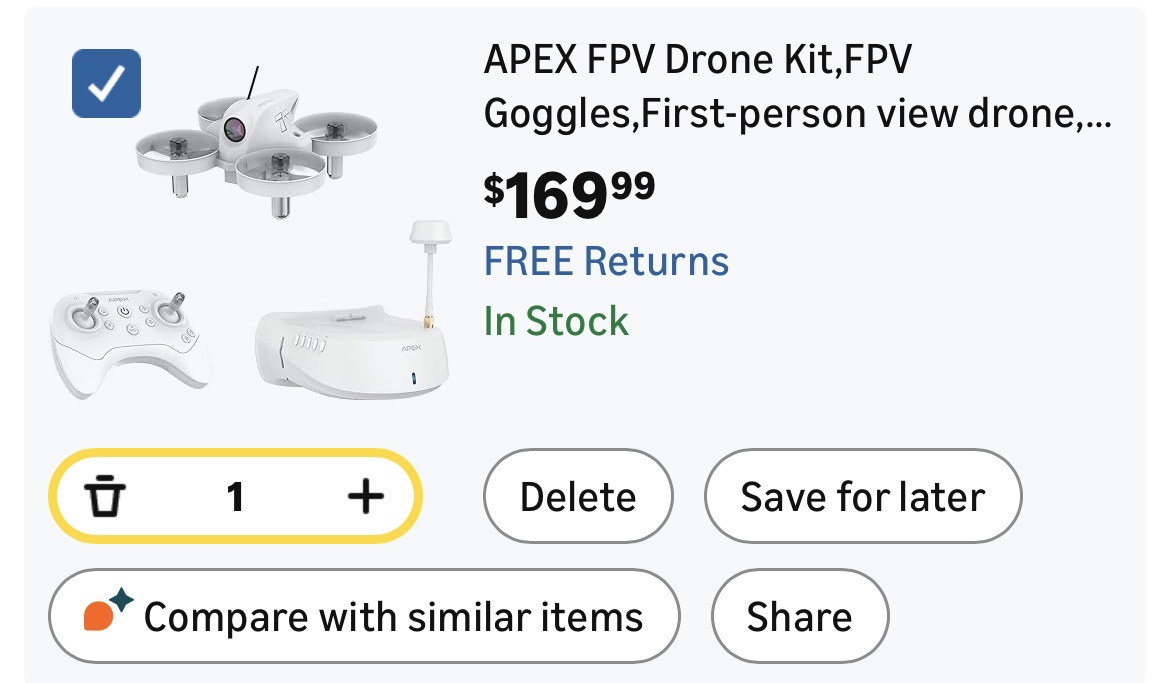Click the white controller in product image

(129, 342)
